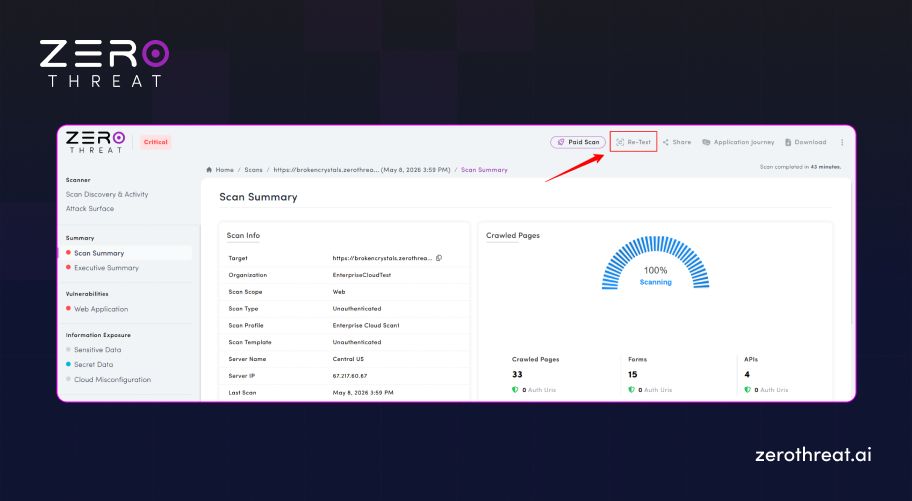This screenshot has height=501, width=912.
Task: Click the Scan Type Unauthenticated value
Action: [357, 308]
